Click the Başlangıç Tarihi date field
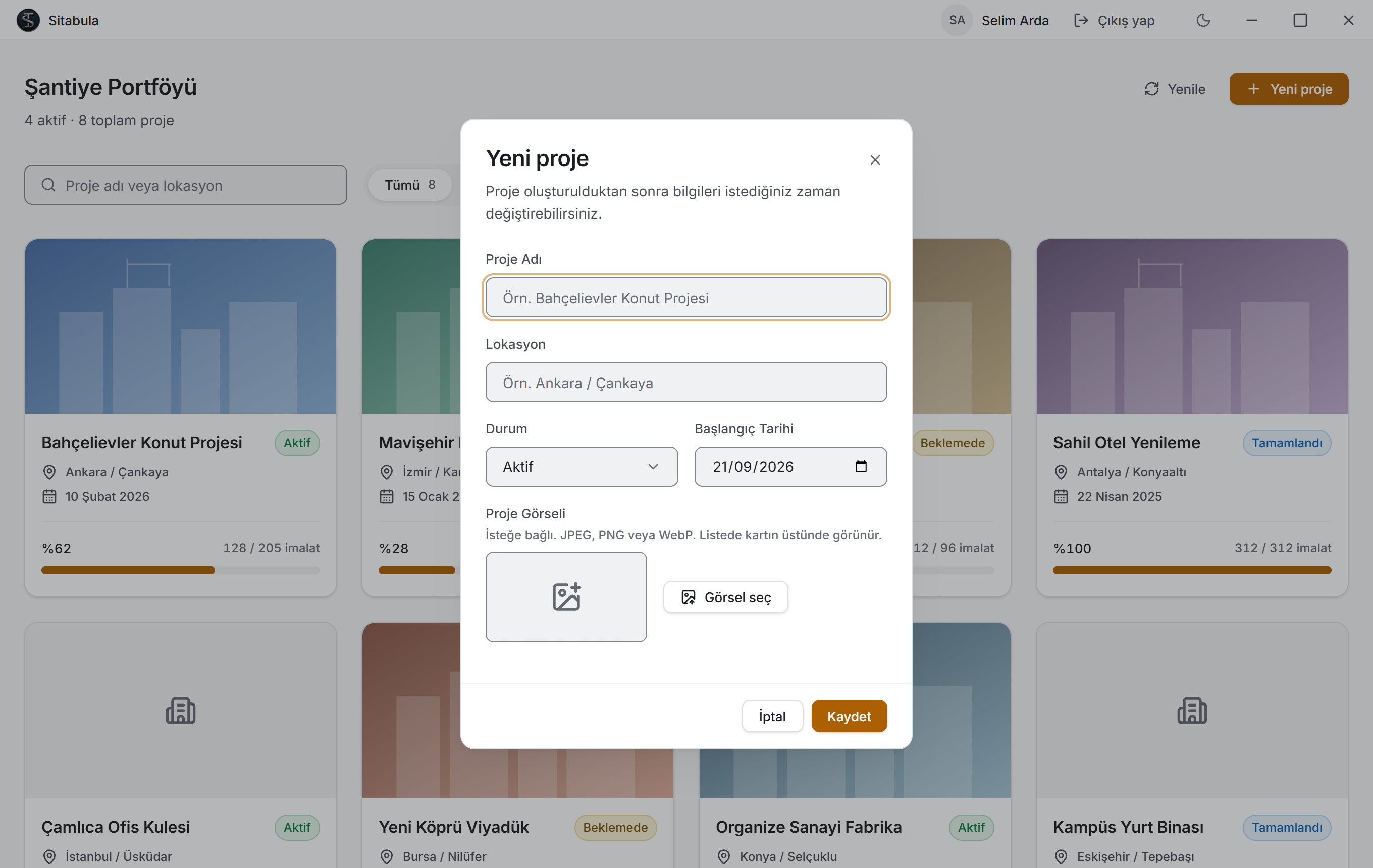 790,467
